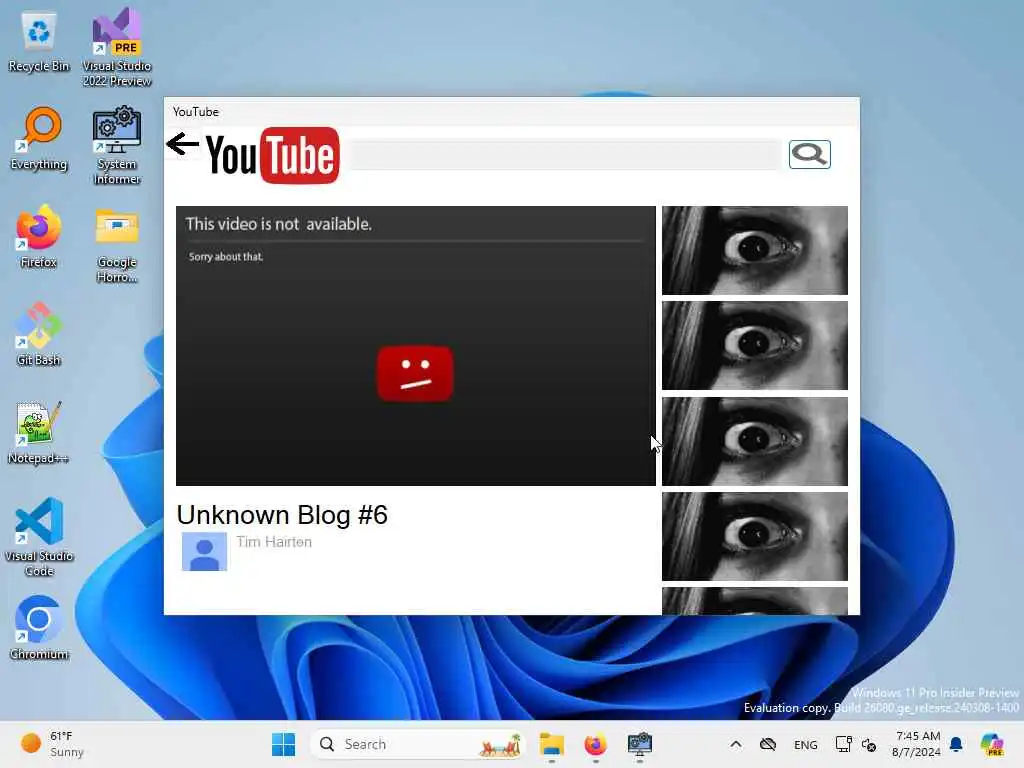Select the first eye thumbnail in sidebar
1024x768 pixels.
[x=755, y=251]
